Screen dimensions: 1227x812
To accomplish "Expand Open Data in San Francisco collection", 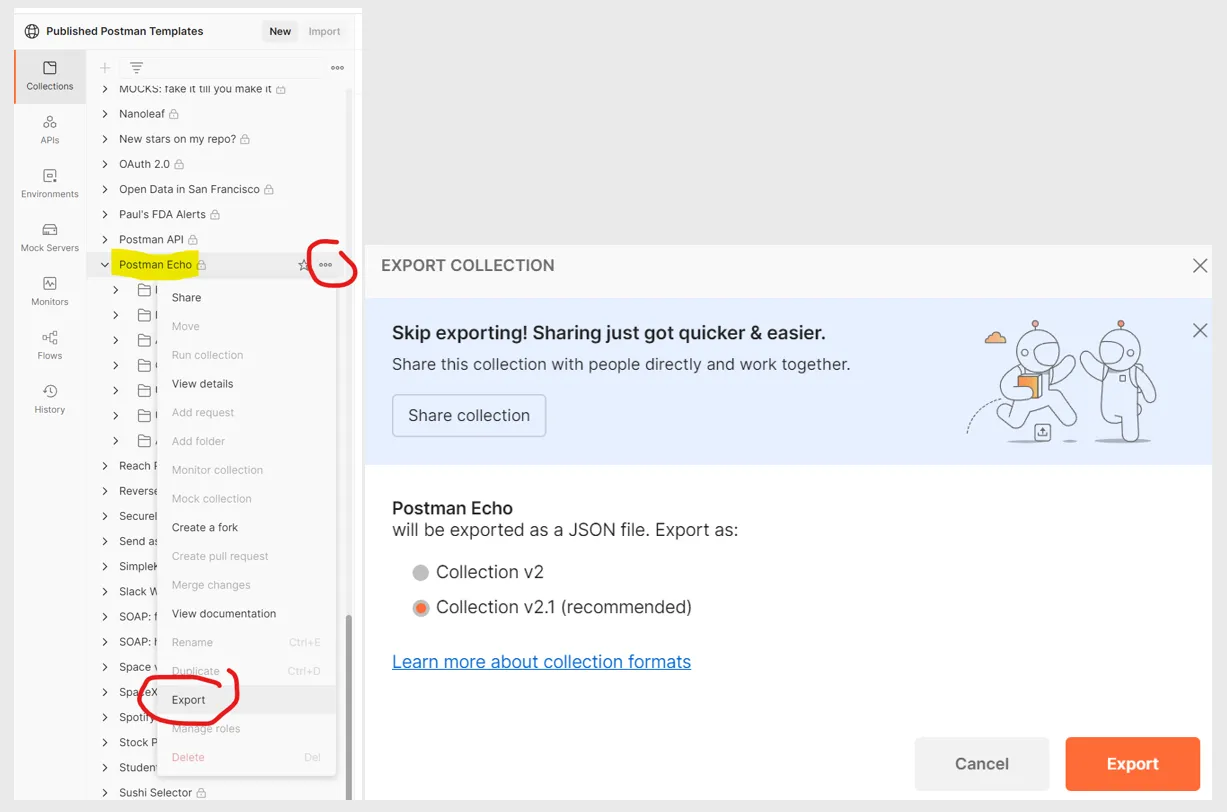I will pos(105,189).
